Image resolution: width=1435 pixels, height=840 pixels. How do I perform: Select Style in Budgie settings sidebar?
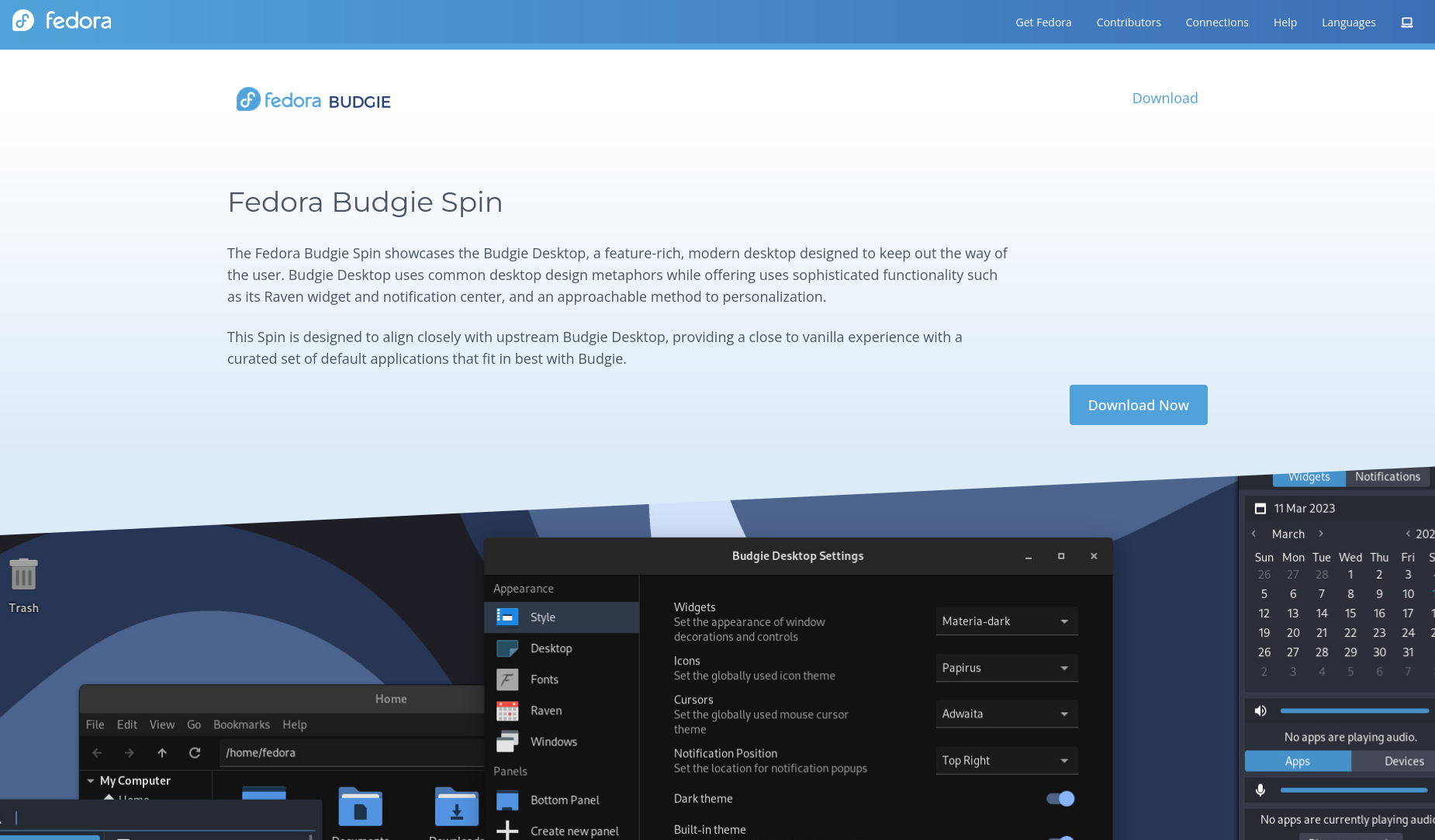pyautogui.click(x=562, y=617)
